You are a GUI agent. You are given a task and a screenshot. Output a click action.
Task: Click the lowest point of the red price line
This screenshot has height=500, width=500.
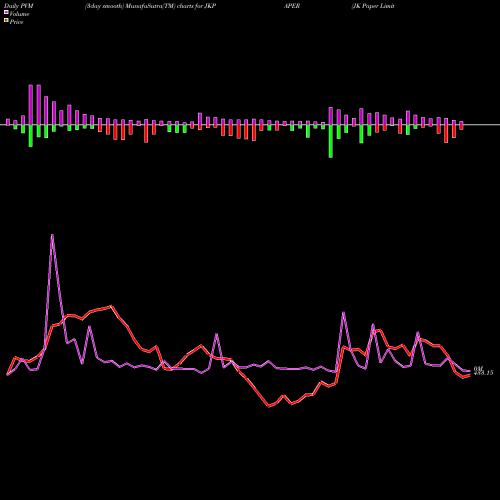269,406
